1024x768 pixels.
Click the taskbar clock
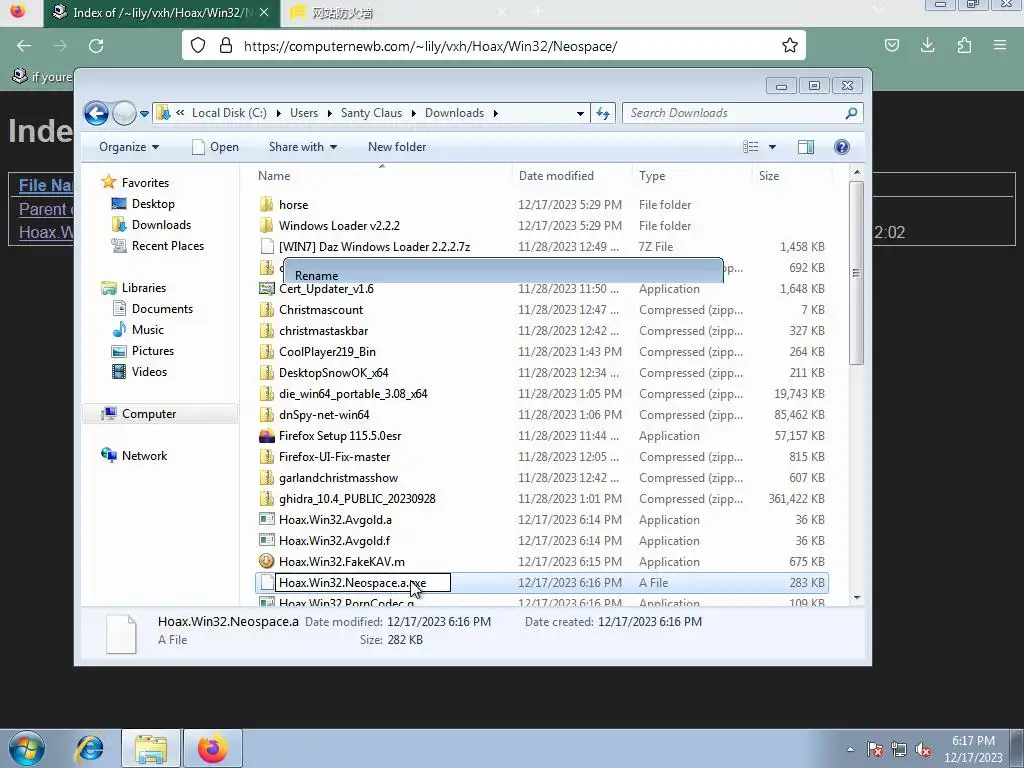tap(973, 749)
